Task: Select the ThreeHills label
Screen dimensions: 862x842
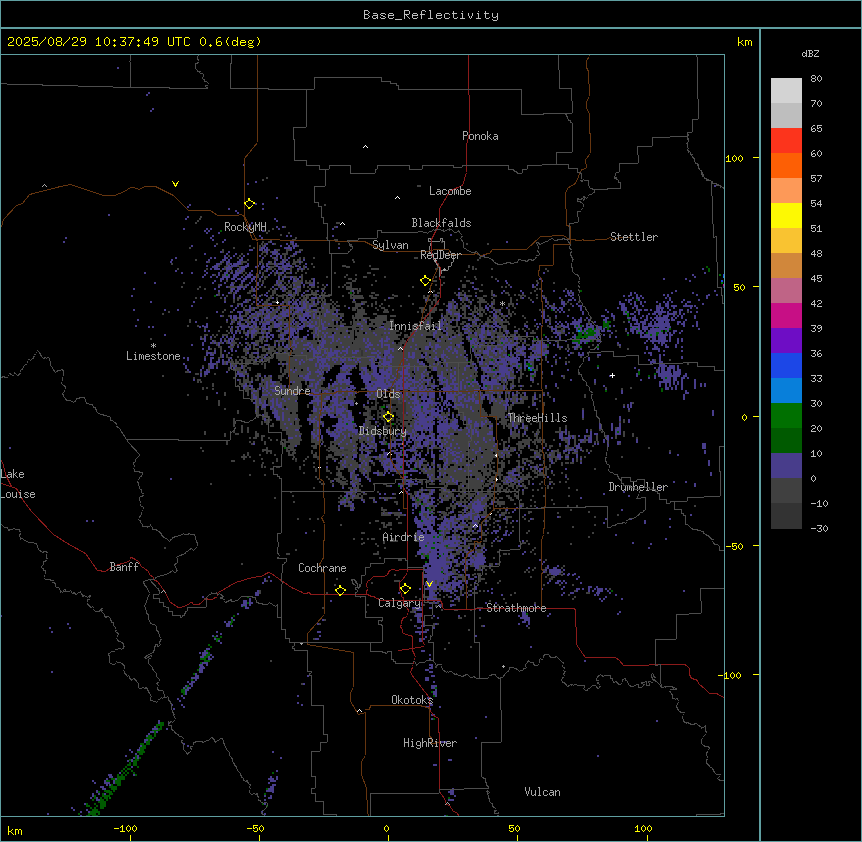Action: pyautogui.click(x=537, y=418)
